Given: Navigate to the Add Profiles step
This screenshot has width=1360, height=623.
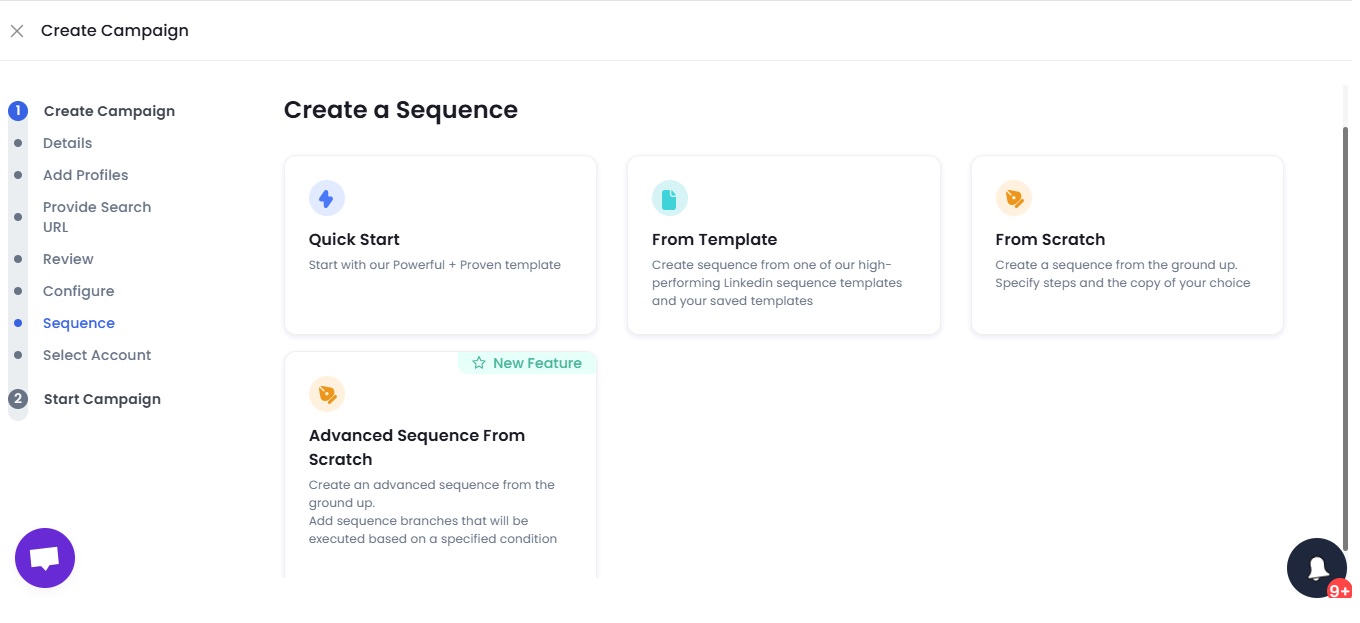Looking at the screenshot, I should point(85,174).
